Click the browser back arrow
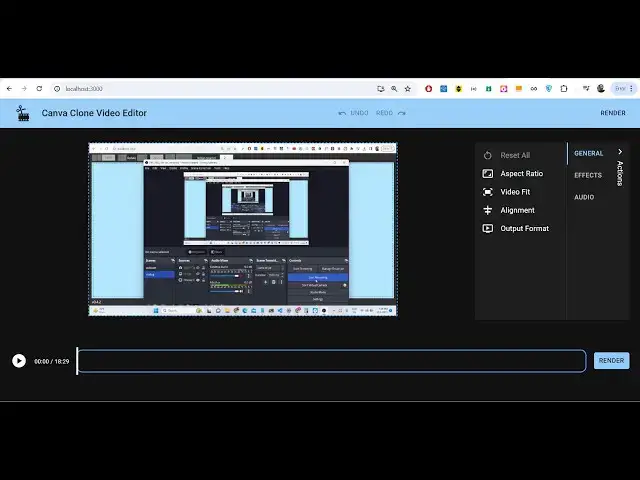 (9, 89)
